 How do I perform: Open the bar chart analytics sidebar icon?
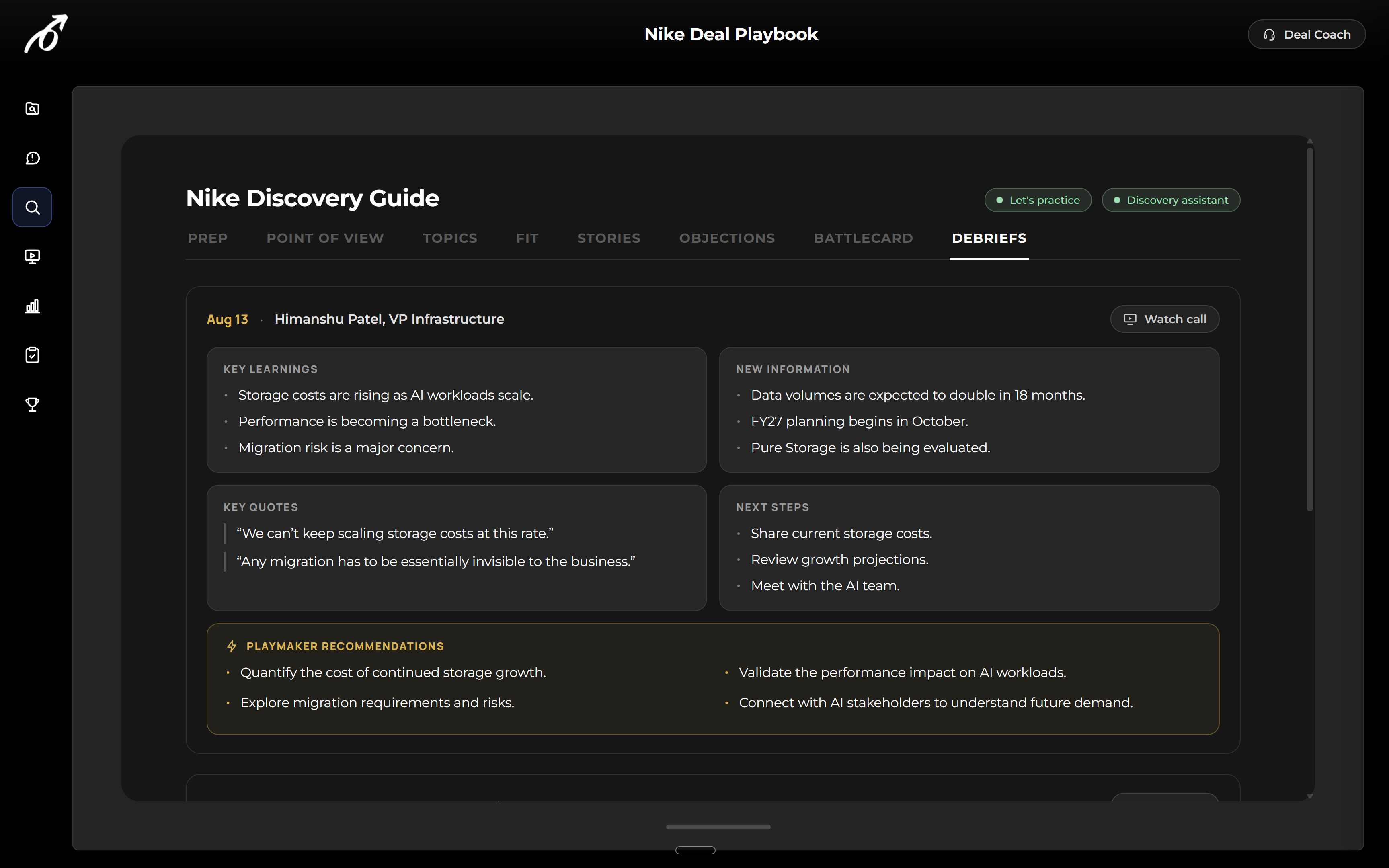[x=33, y=306]
